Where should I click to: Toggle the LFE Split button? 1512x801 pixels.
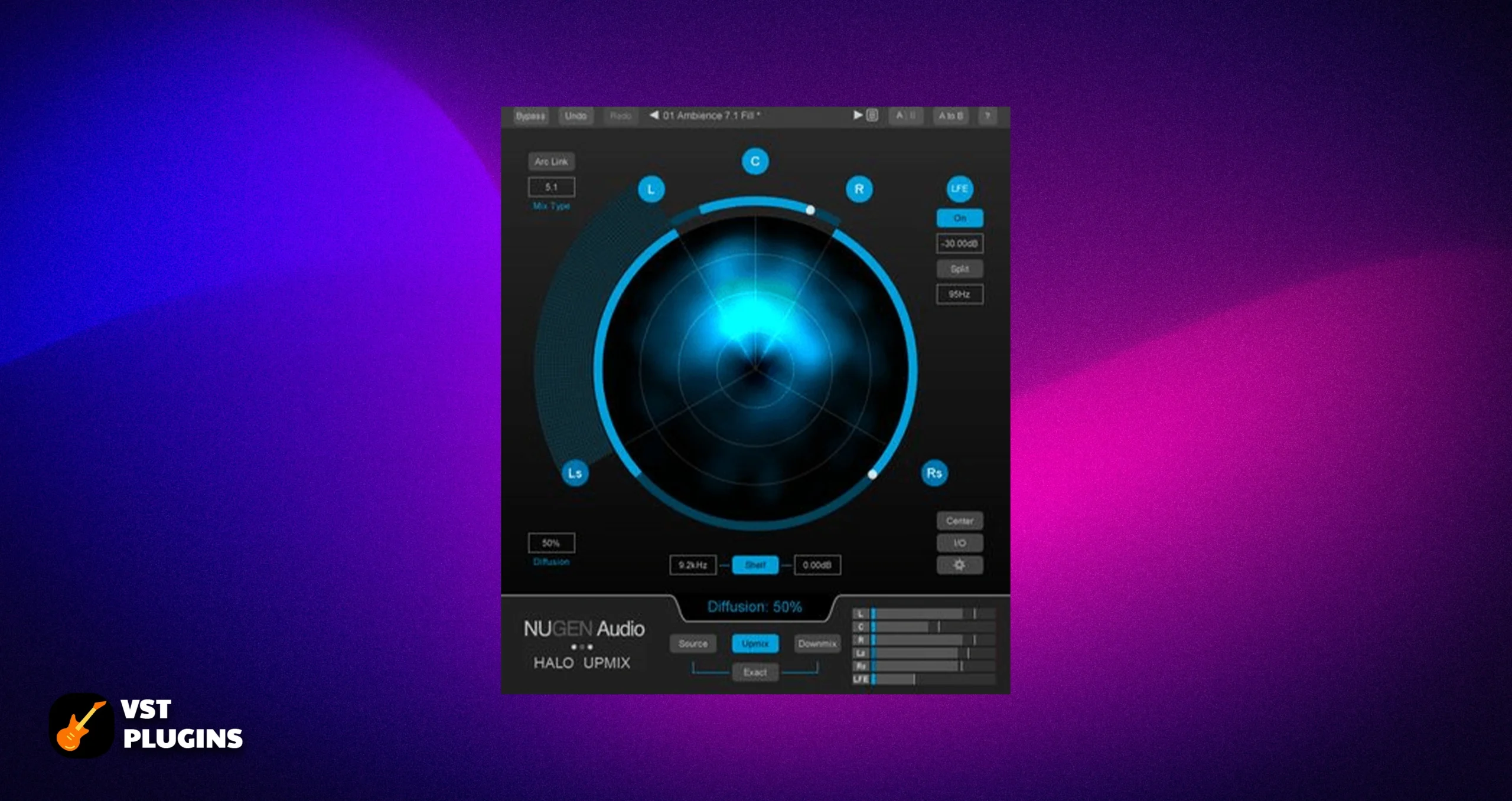[960, 269]
